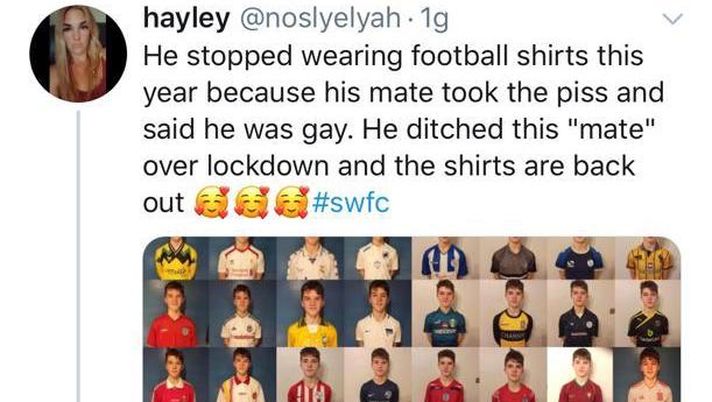Image resolution: width=712 pixels, height=402 pixels.
Task: Open the teal shirt photo in second row
Action: point(445,314)
